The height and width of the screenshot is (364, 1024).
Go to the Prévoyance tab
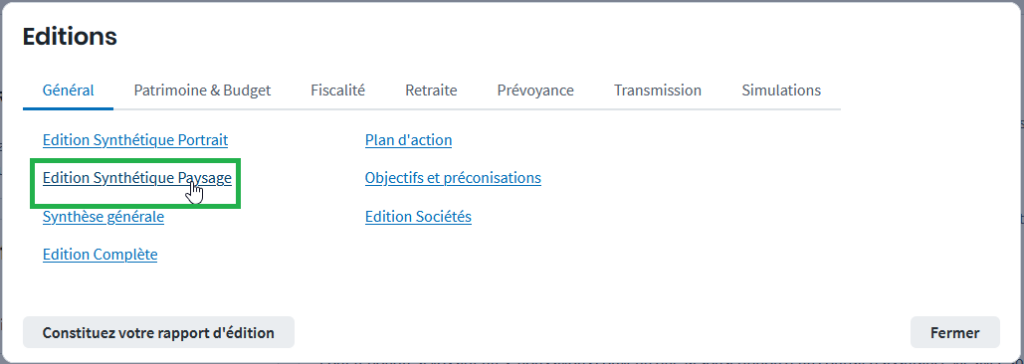[x=536, y=90]
